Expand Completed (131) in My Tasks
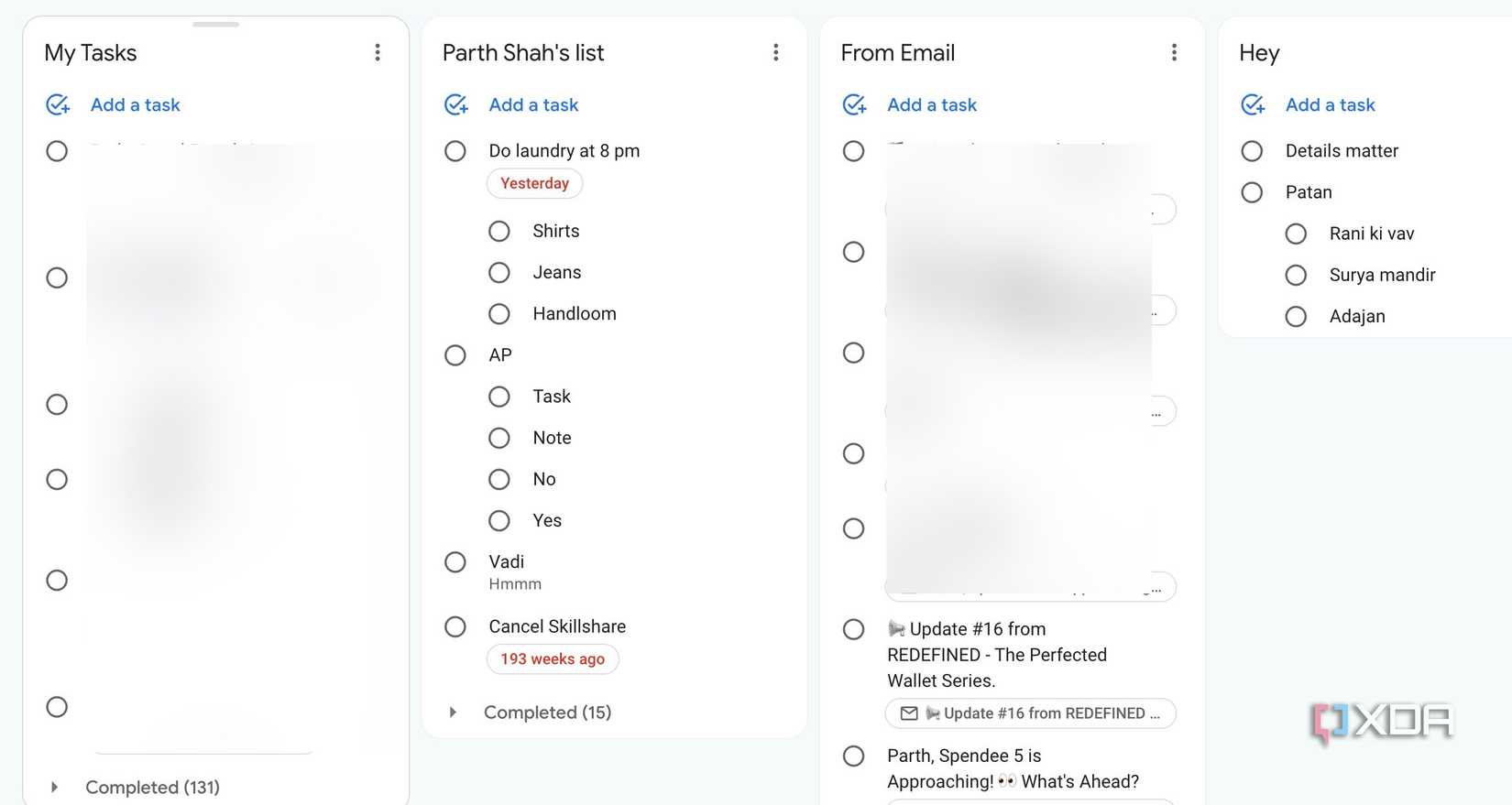The image size is (1512, 805). (x=54, y=787)
